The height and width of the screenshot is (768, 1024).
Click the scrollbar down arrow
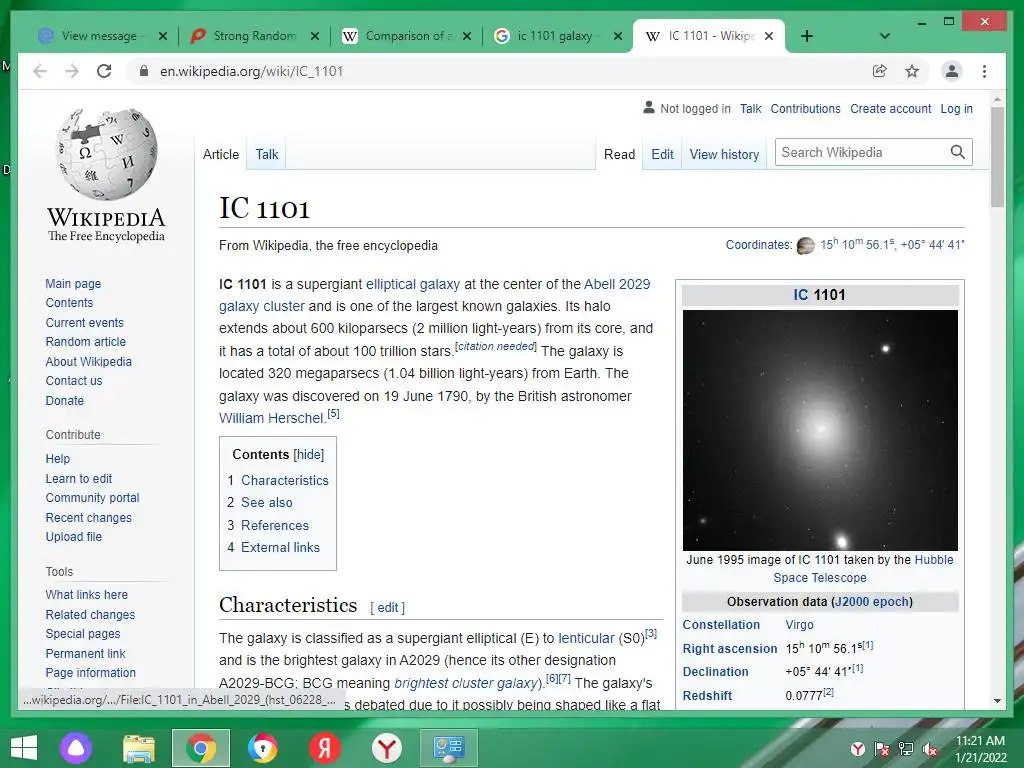pyautogui.click(x=997, y=701)
